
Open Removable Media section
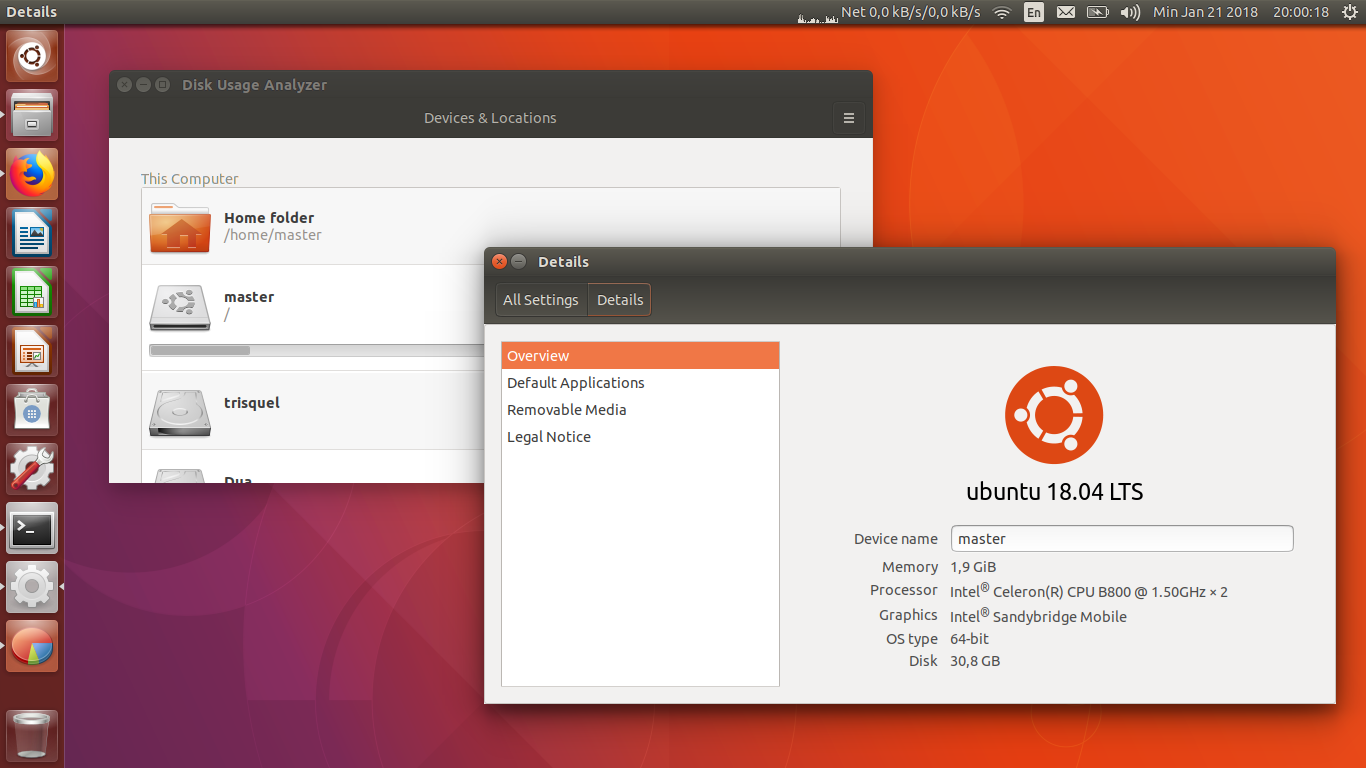click(x=640, y=410)
